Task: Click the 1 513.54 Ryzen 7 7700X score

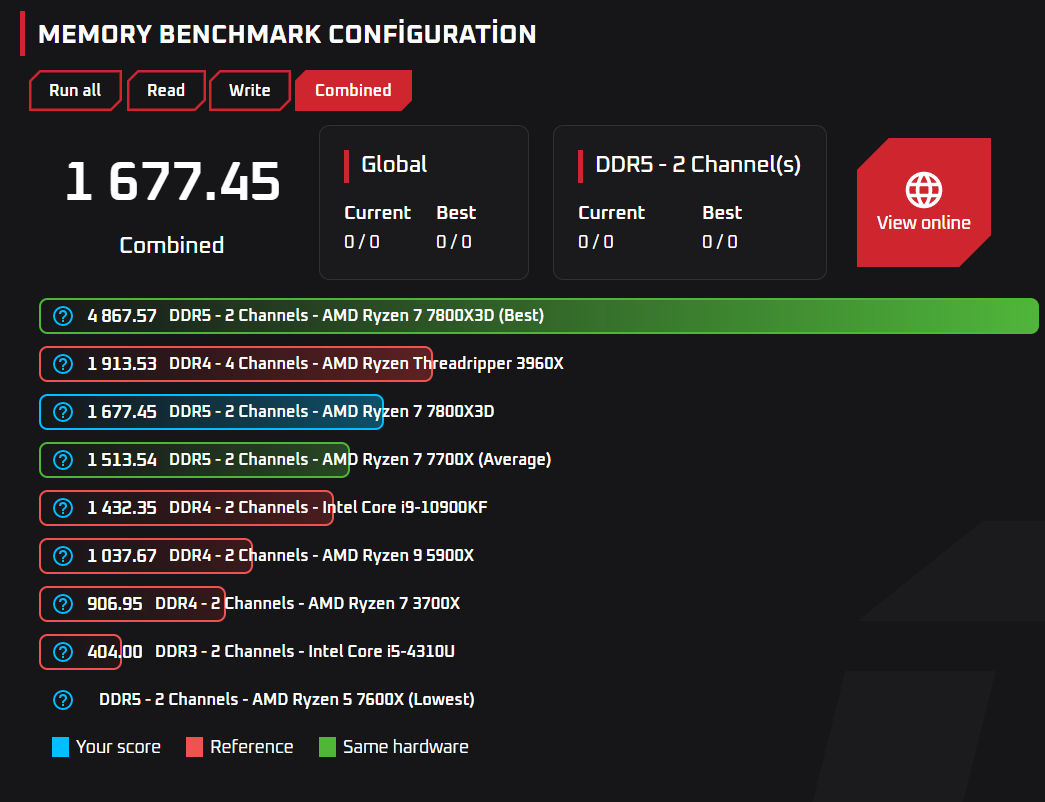Action: pyautogui.click(x=122, y=460)
